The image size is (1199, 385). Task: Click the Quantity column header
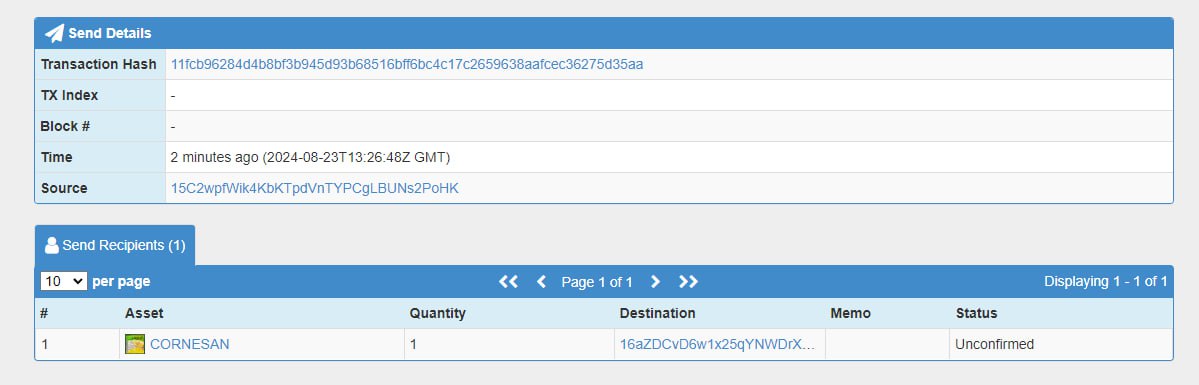437,313
